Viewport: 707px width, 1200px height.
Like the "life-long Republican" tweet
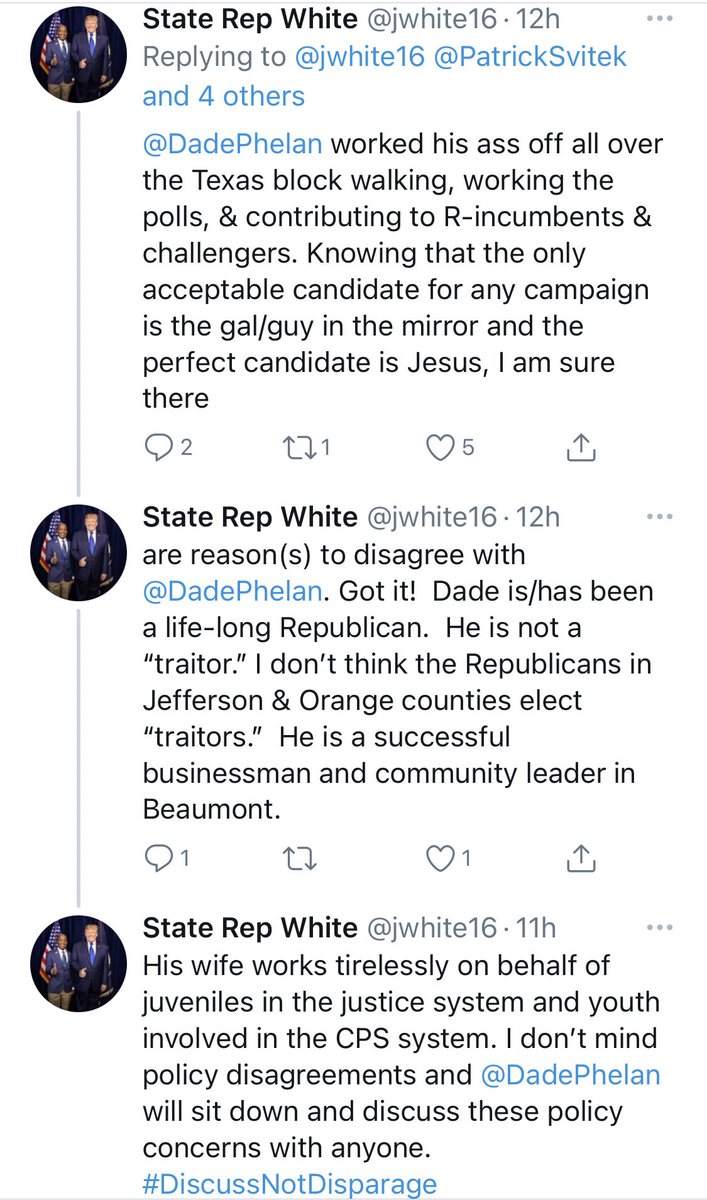click(441, 857)
